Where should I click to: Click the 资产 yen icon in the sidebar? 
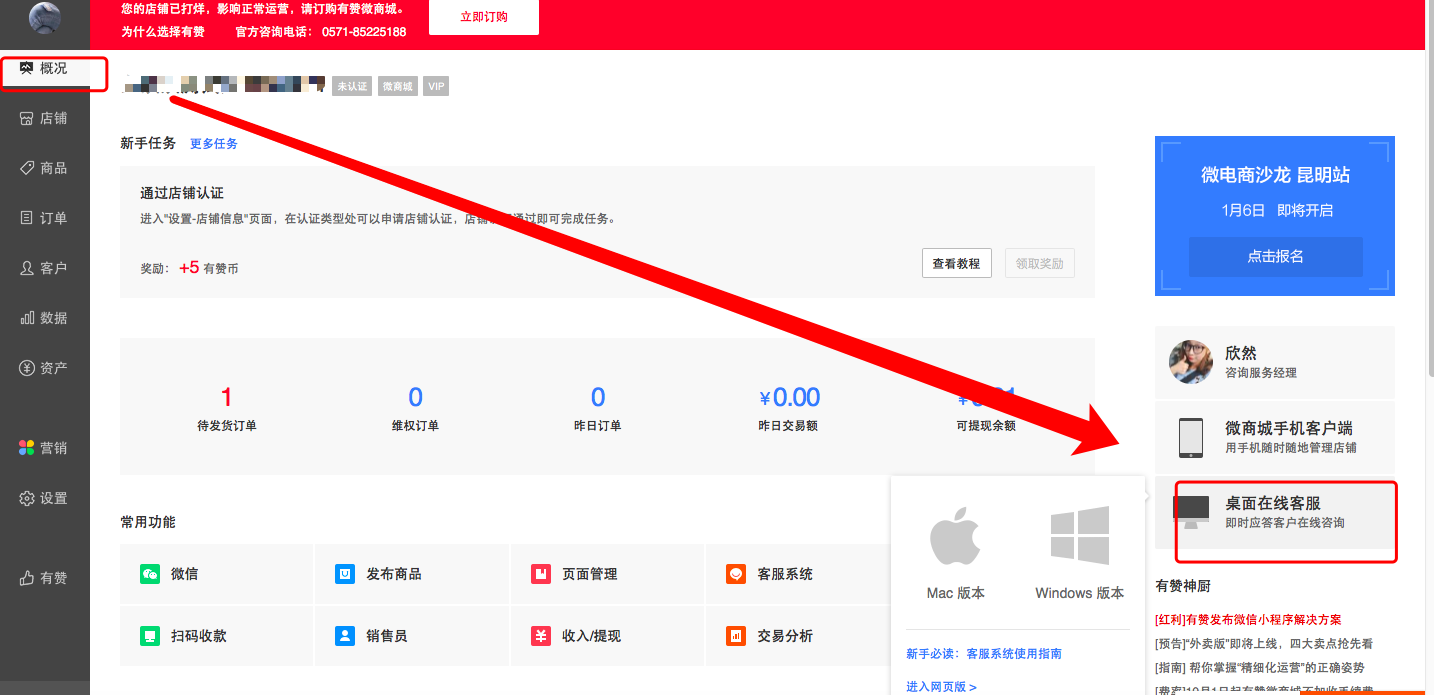pos(27,368)
